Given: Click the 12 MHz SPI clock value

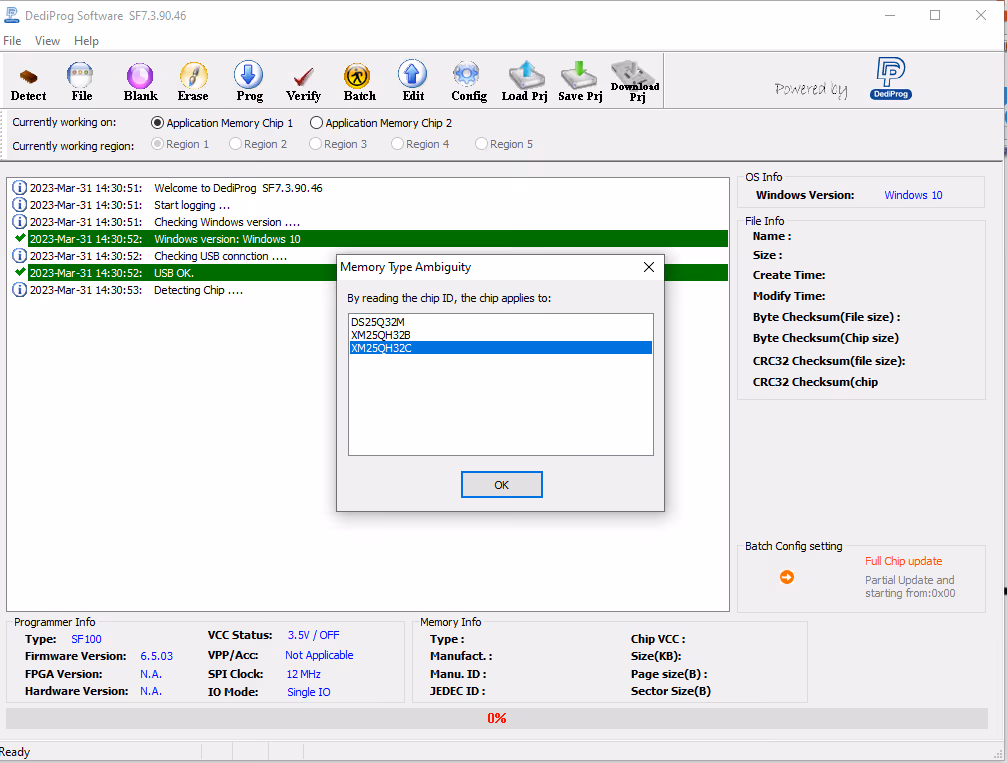Looking at the screenshot, I should coord(303,674).
